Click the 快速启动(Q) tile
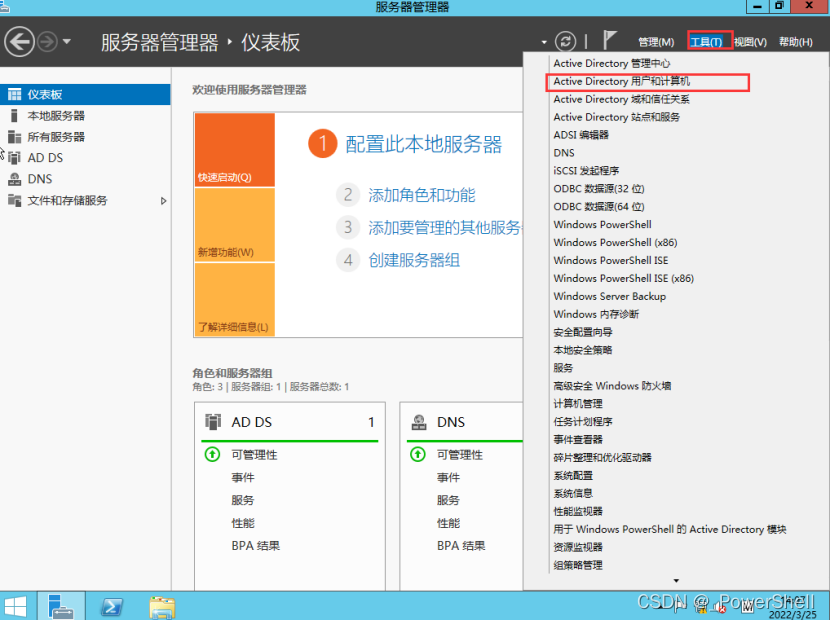830x621 pixels. [x=234, y=150]
